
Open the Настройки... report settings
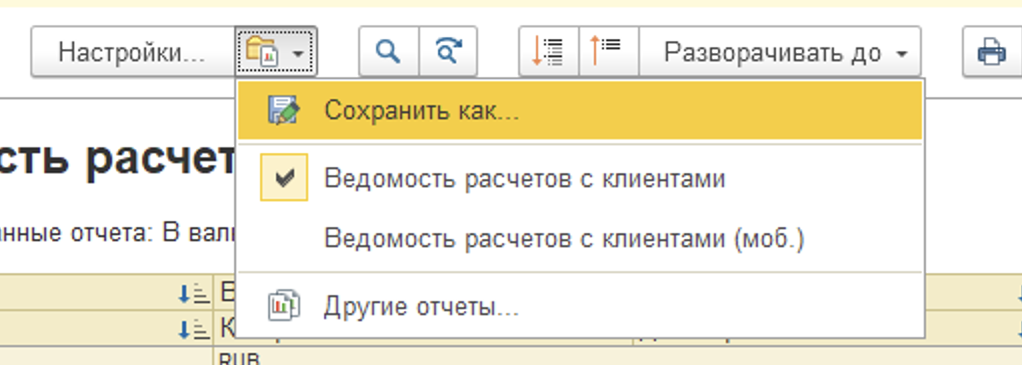pos(133,52)
